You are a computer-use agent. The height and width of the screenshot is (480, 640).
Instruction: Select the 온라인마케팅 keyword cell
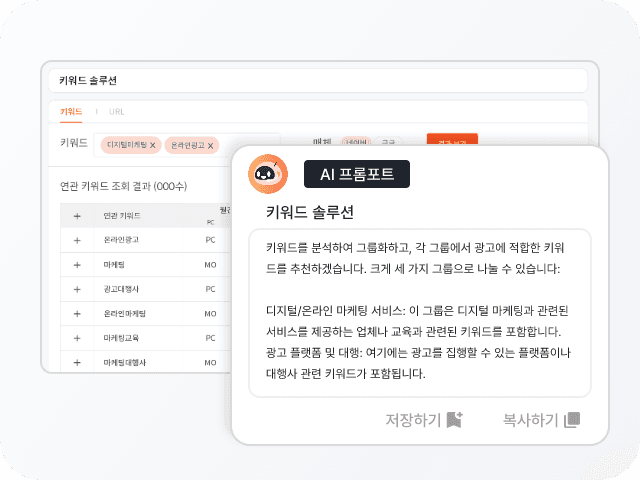pos(124,313)
